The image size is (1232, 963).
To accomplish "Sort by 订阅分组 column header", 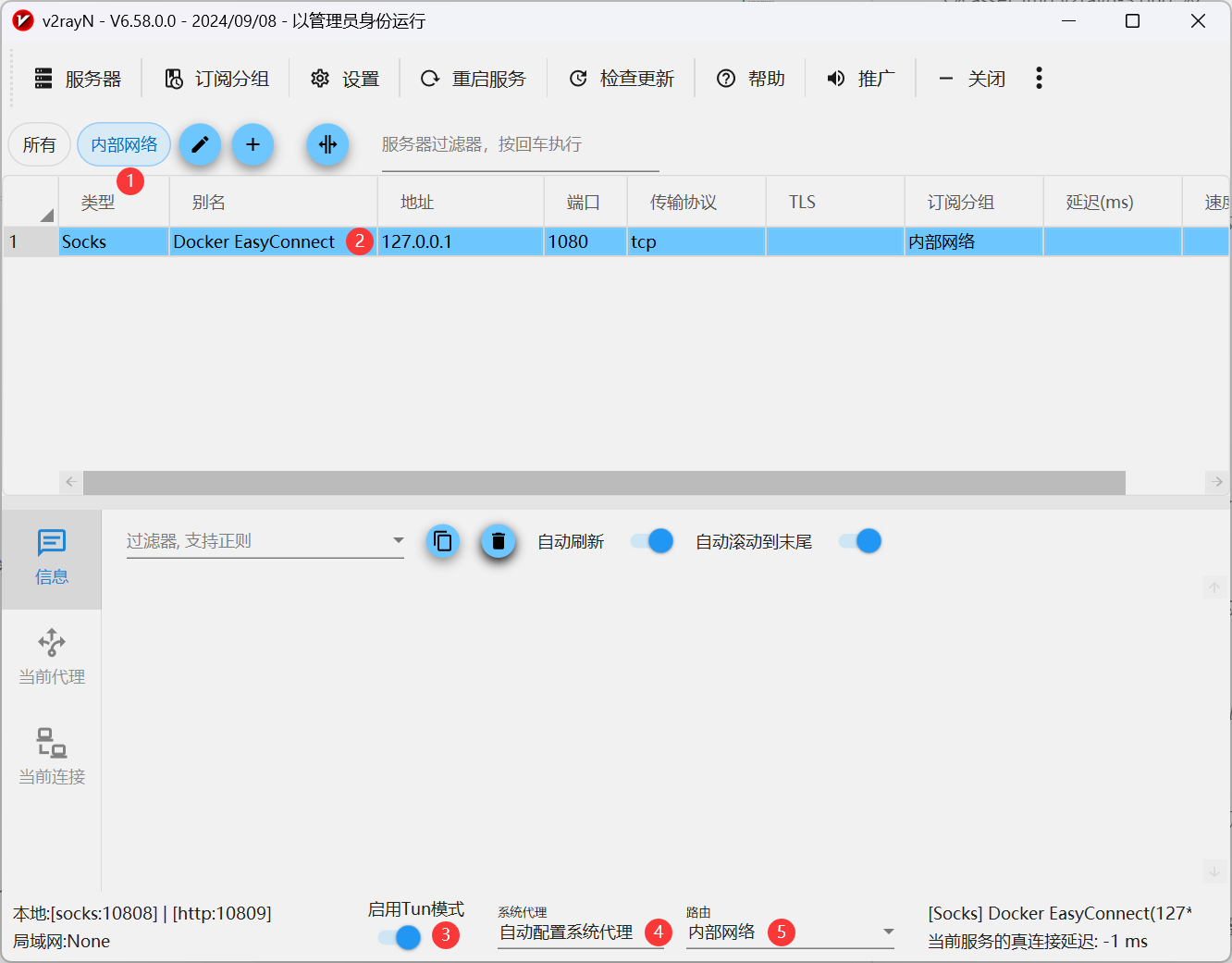I will click(974, 203).
